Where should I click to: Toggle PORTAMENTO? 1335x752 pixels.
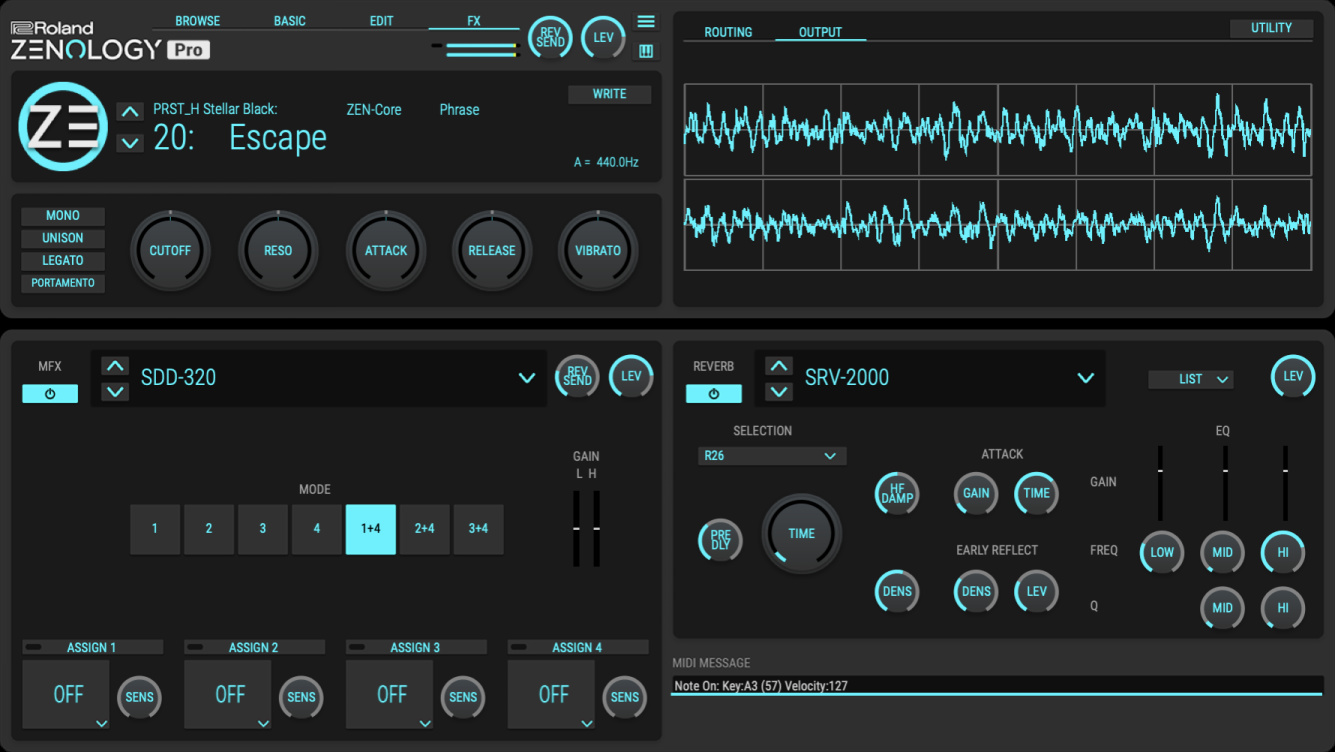point(63,283)
